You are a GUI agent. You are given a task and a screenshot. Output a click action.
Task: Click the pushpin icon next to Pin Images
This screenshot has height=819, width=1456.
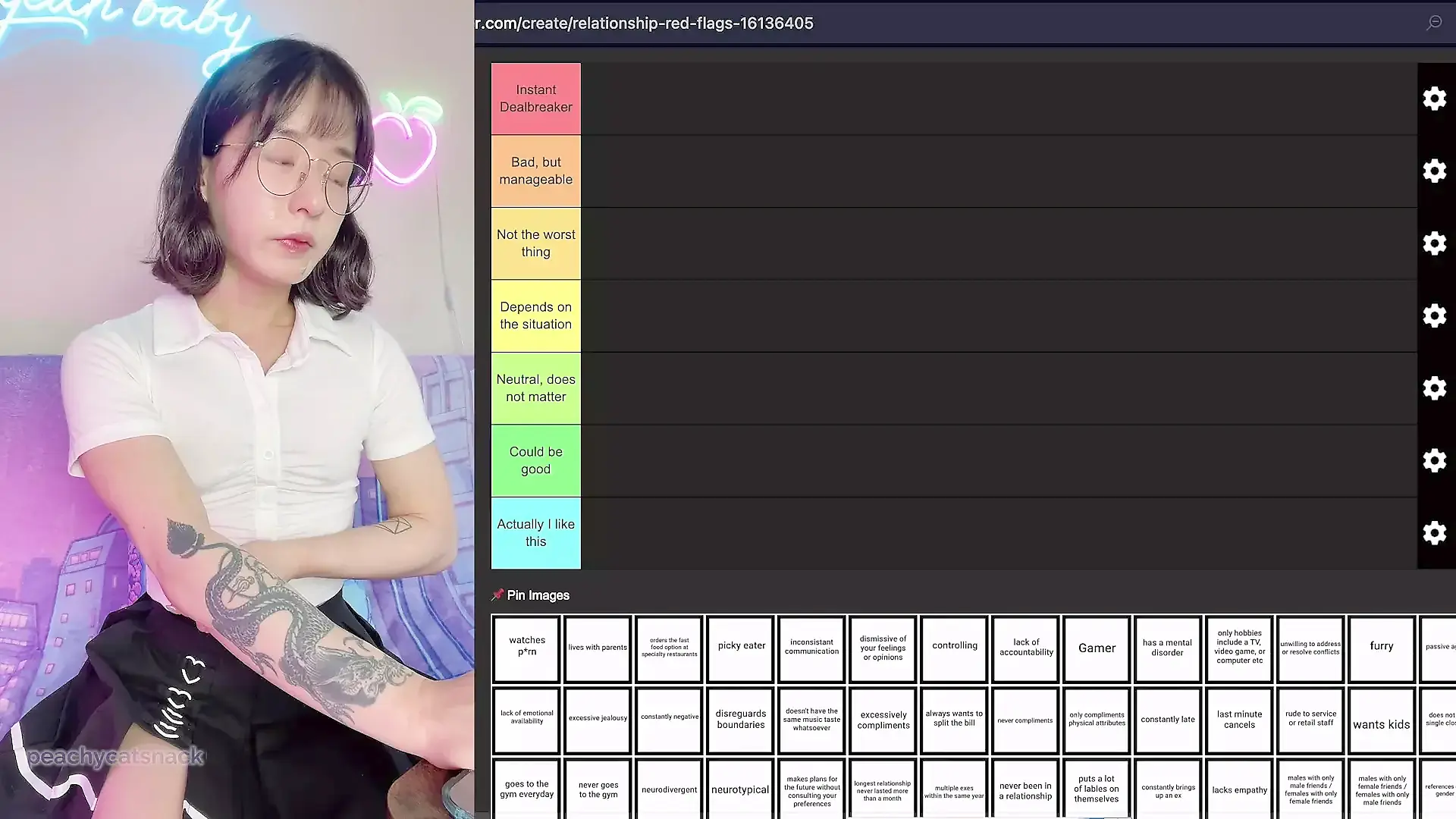point(497,595)
